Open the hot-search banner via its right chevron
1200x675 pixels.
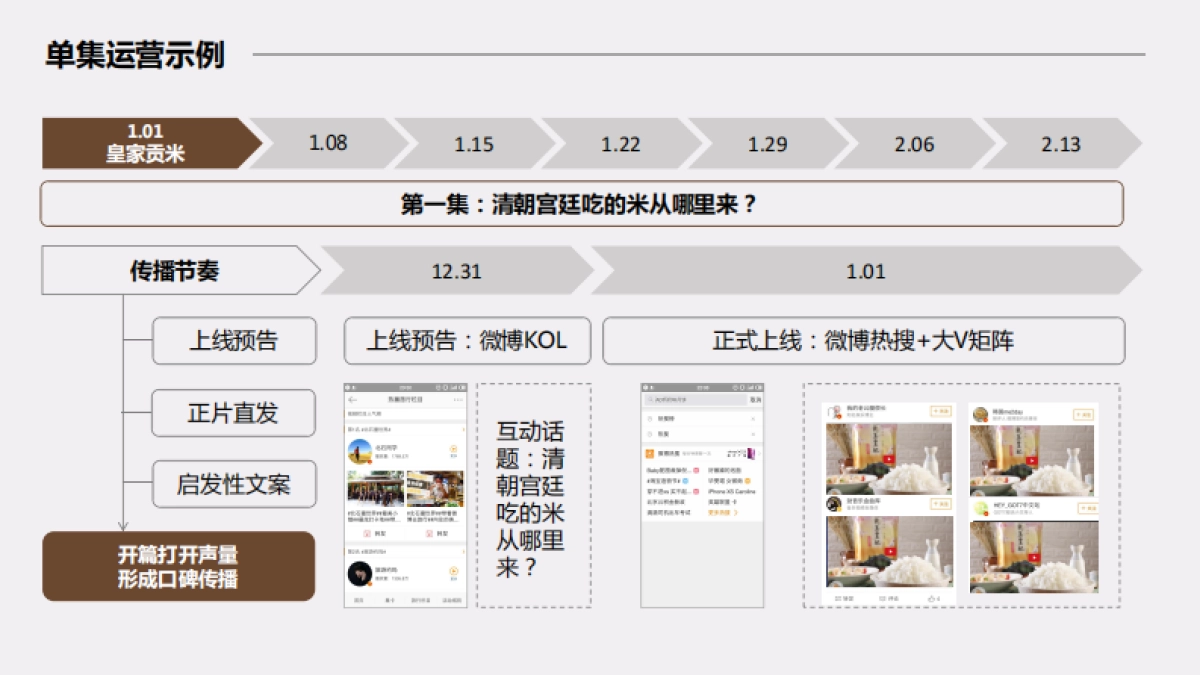pyautogui.click(x=757, y=452)
